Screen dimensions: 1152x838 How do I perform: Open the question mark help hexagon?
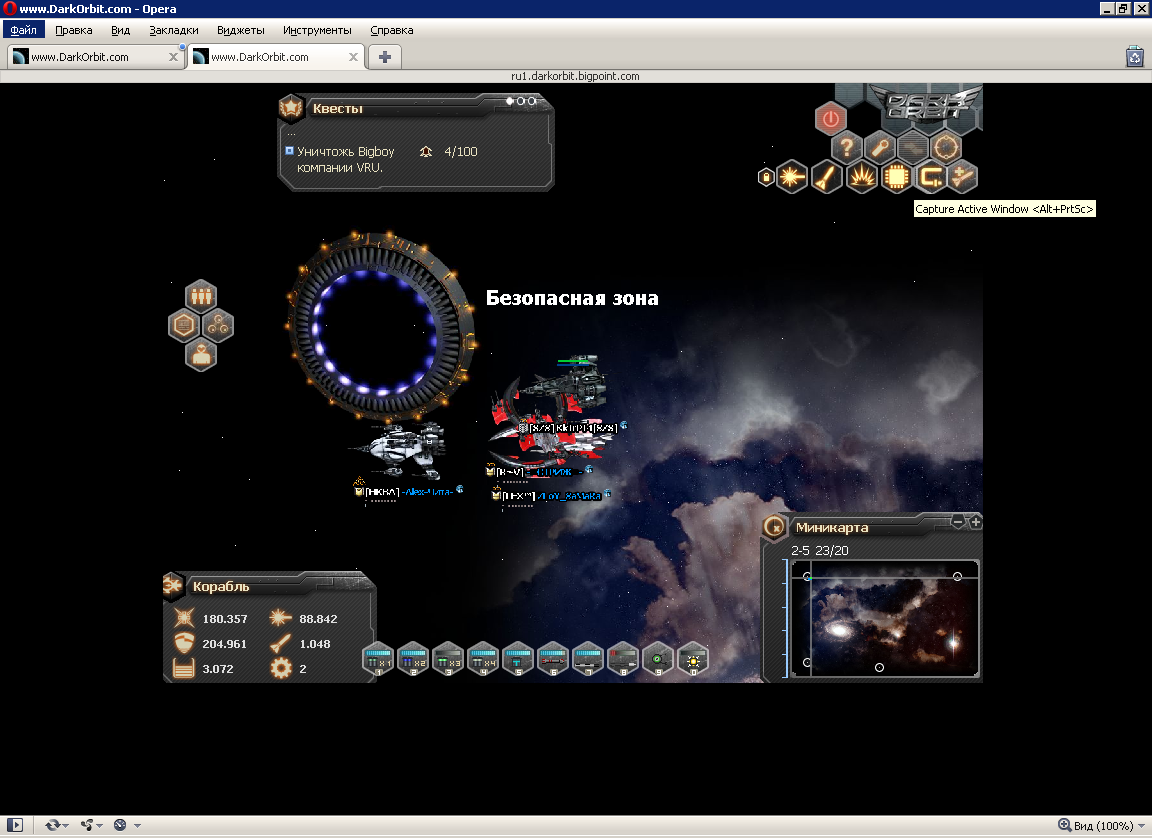click(846, 148)
